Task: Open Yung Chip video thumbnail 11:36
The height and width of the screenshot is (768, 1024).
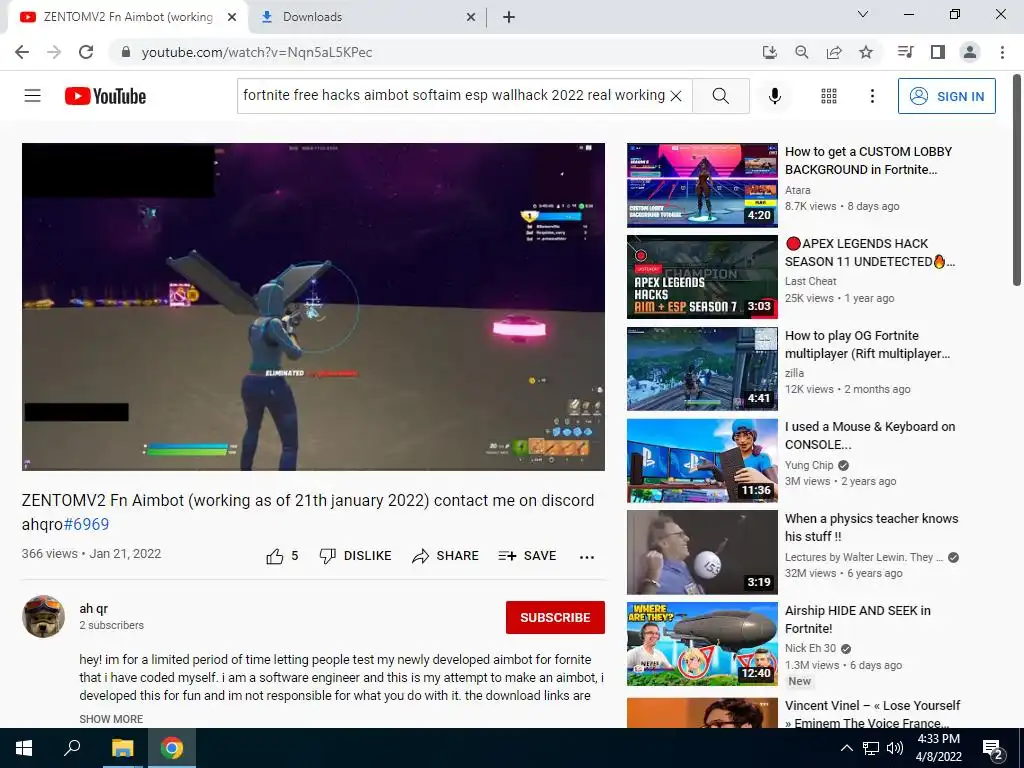Action: [x=702, y=461]
